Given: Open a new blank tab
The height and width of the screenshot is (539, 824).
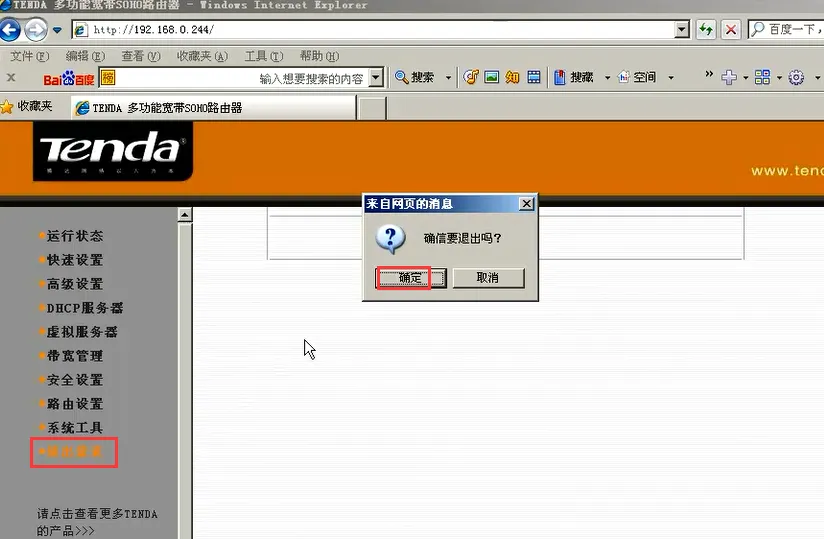Looking at the screenshot, I should click(372, 108).
